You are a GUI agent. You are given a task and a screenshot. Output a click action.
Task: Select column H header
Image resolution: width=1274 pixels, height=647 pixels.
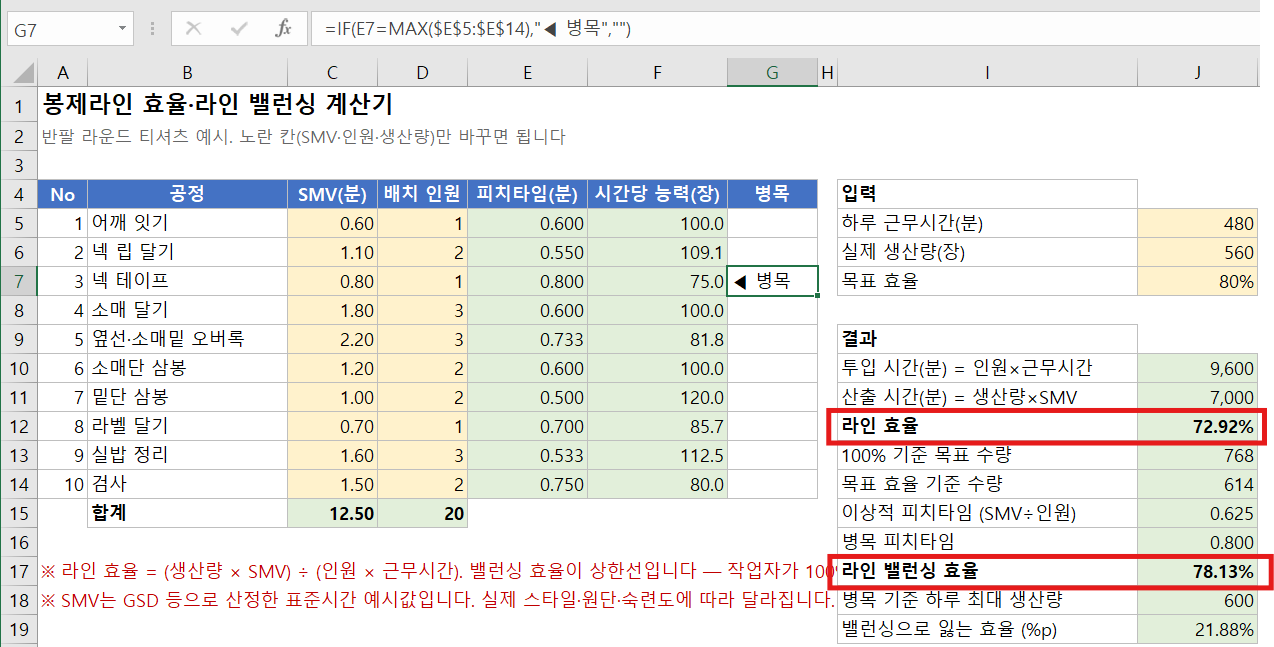(827, 72)
